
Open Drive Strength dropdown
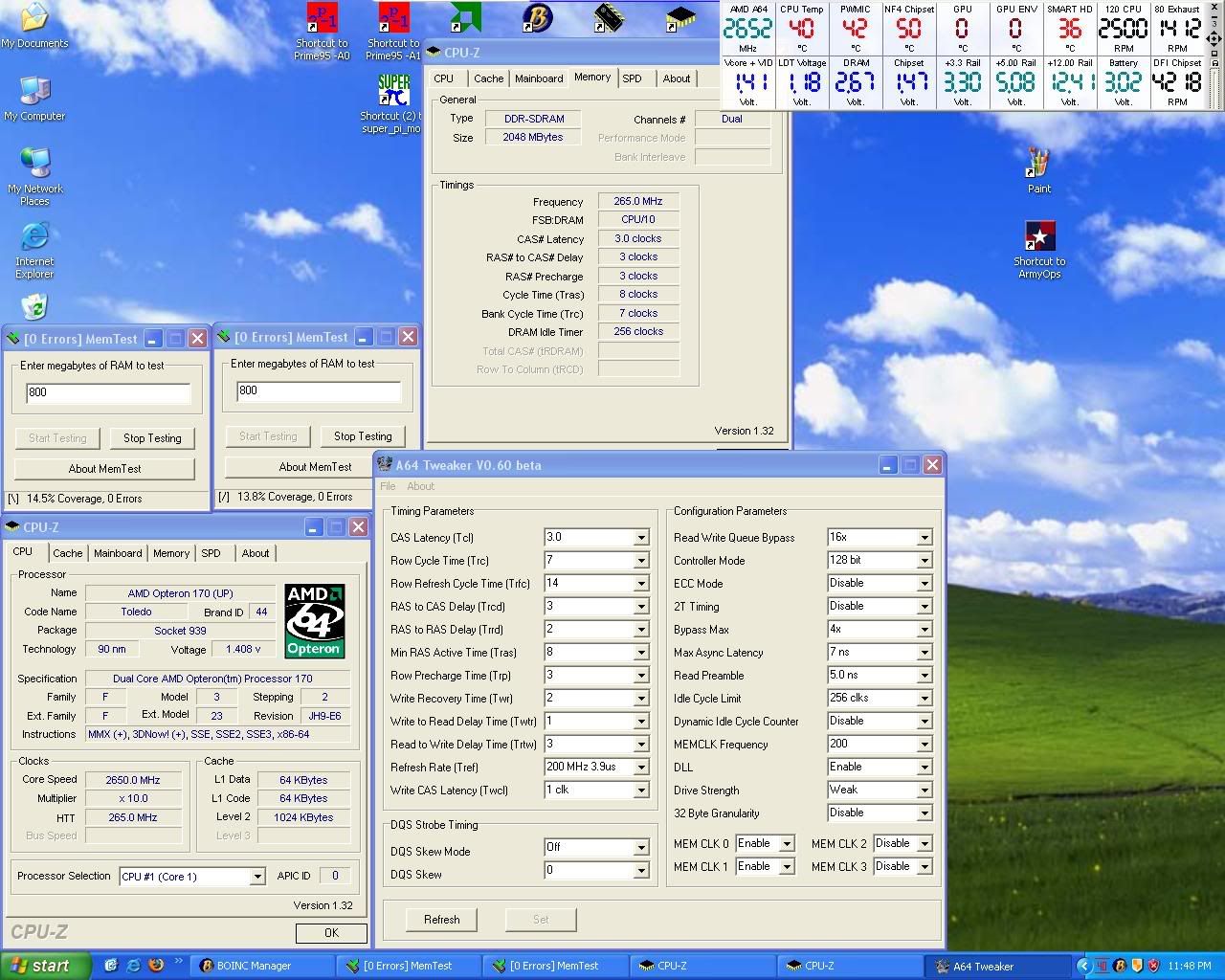924,791
